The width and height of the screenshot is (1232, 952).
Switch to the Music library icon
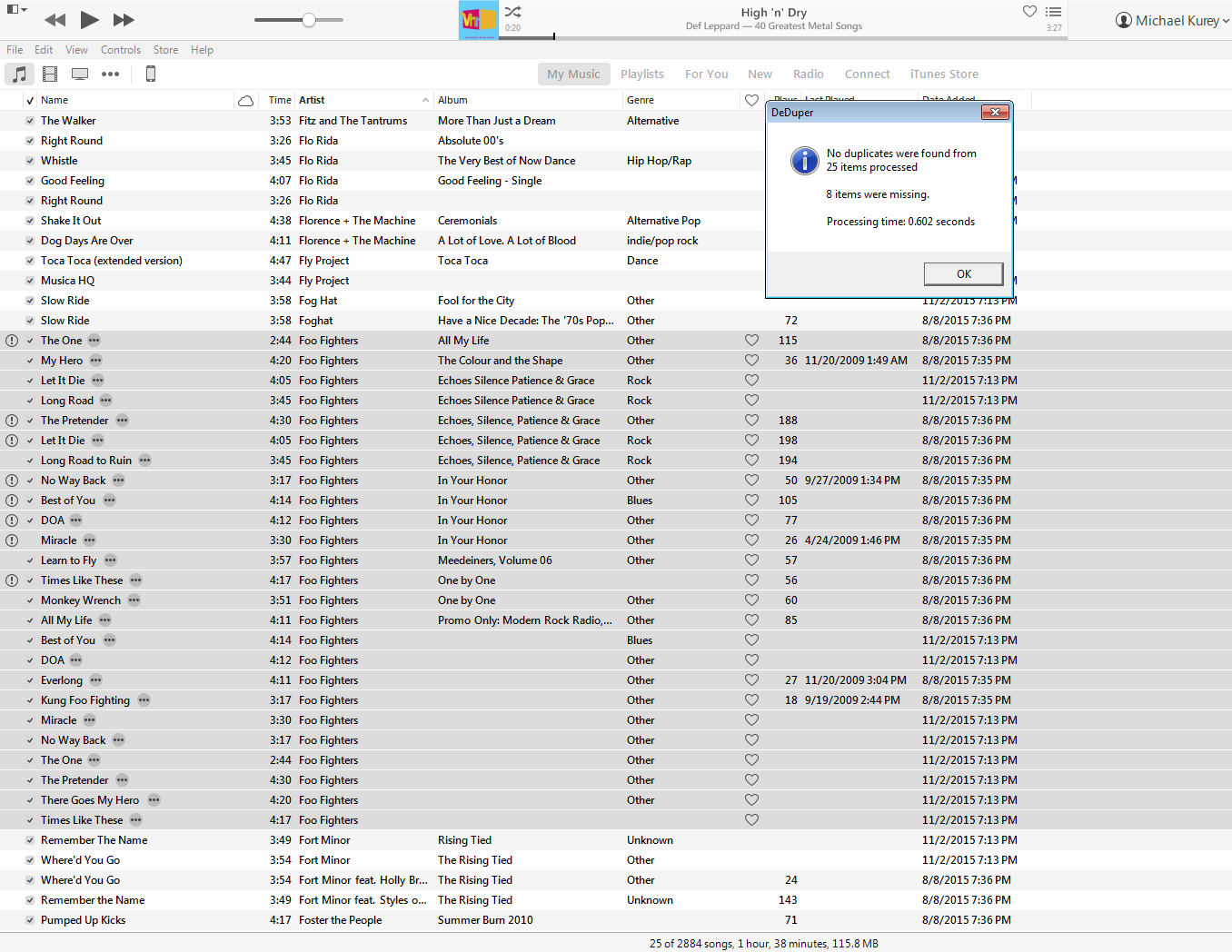(19, 74)
